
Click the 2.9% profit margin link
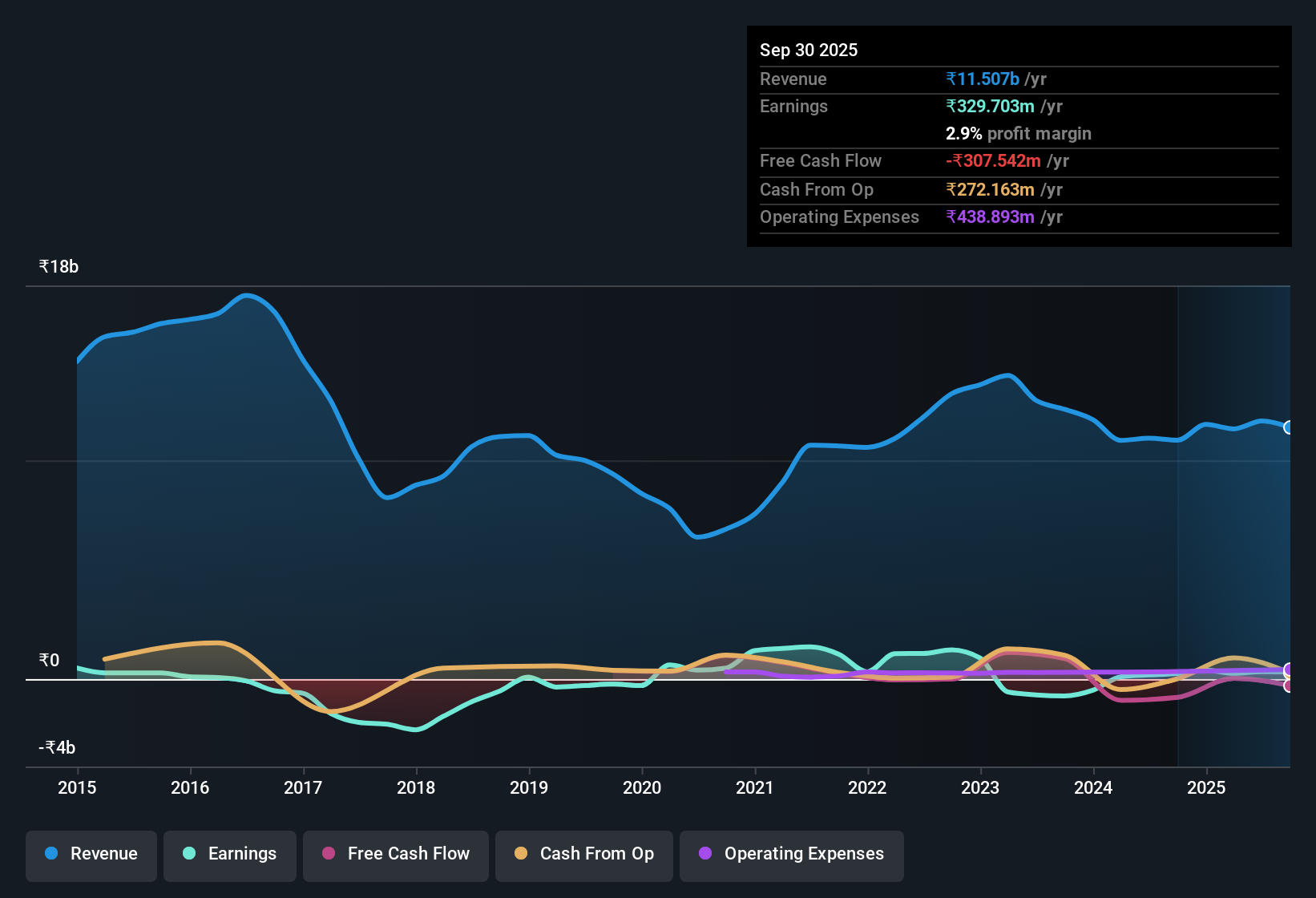(x=1018, y=133)
